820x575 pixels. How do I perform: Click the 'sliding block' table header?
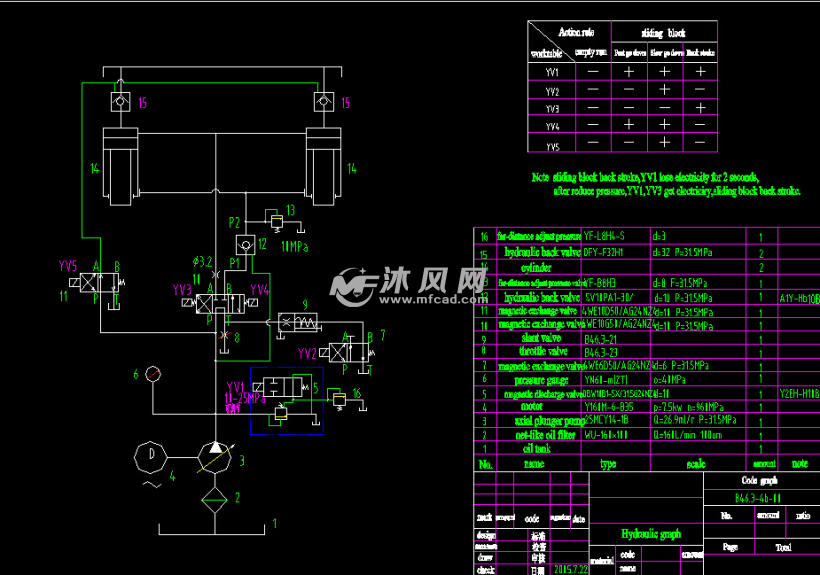[664, 33]
